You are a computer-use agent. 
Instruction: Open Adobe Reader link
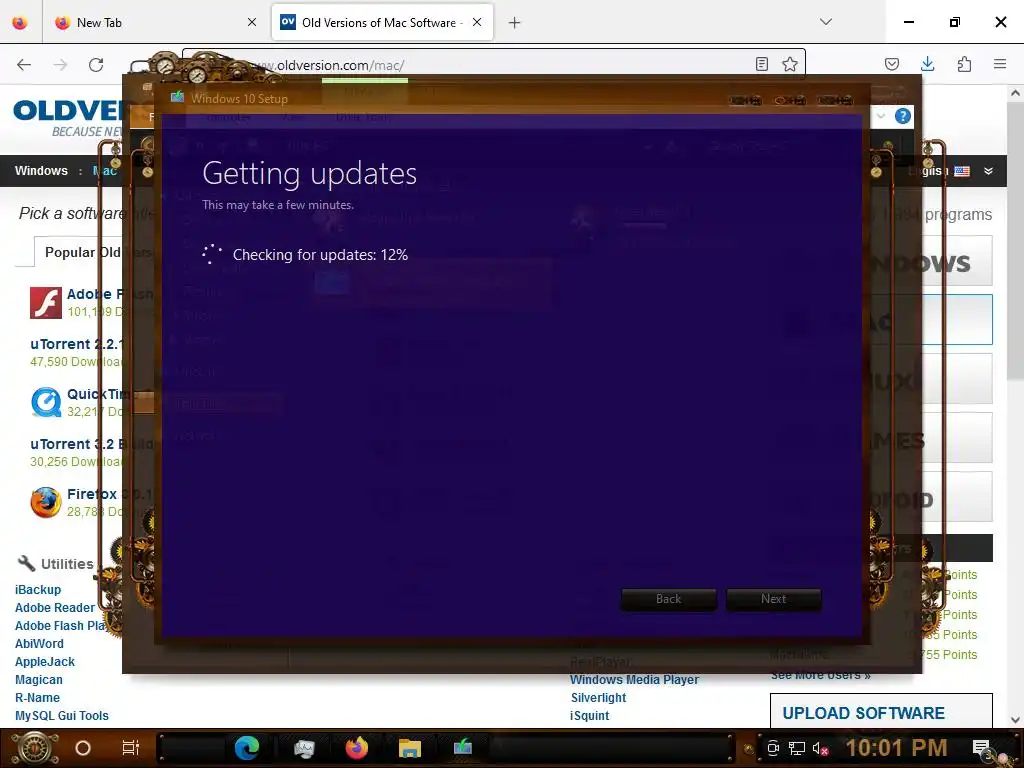(55, 608)
